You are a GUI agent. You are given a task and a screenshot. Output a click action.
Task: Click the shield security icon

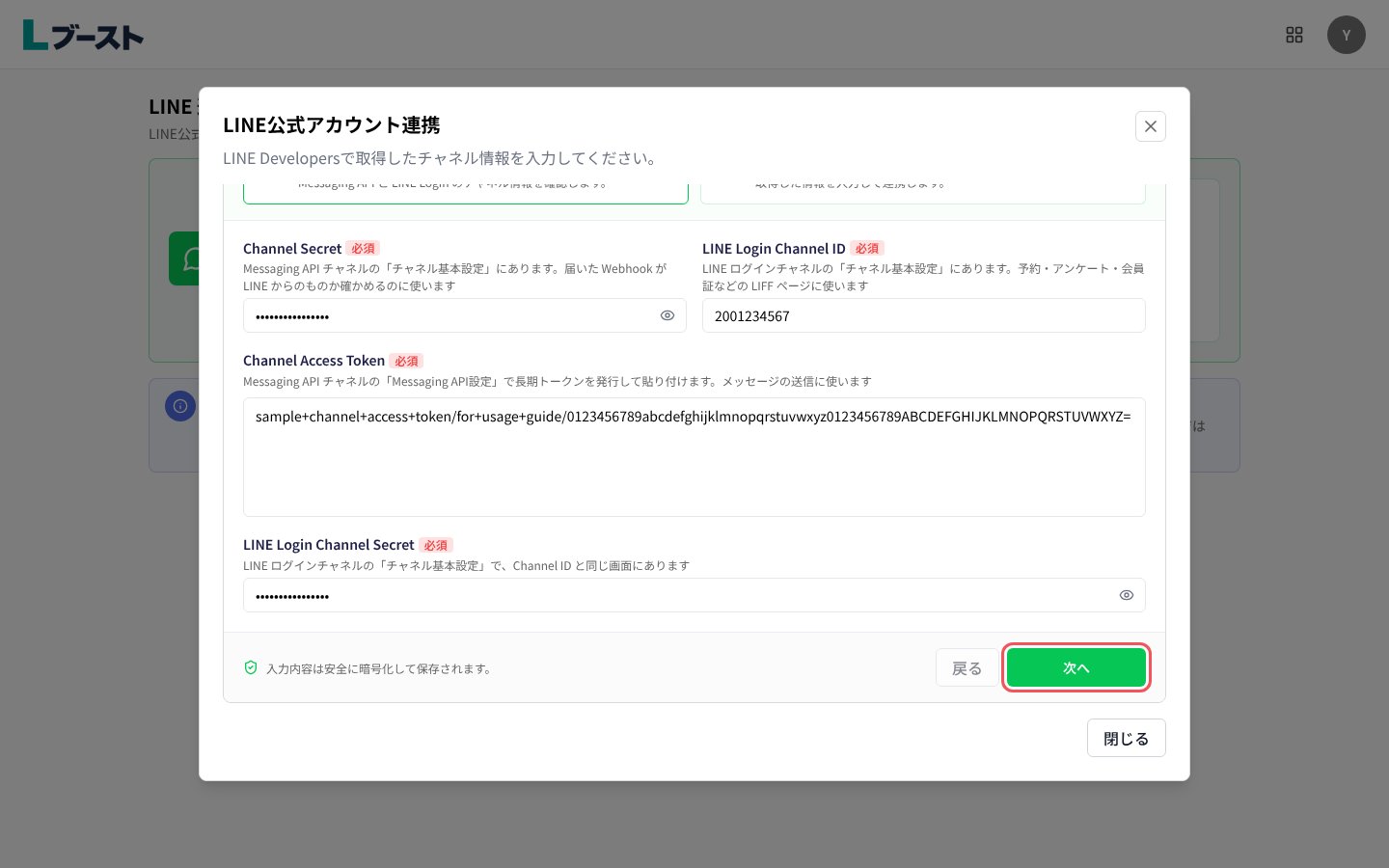coord(251,667)
